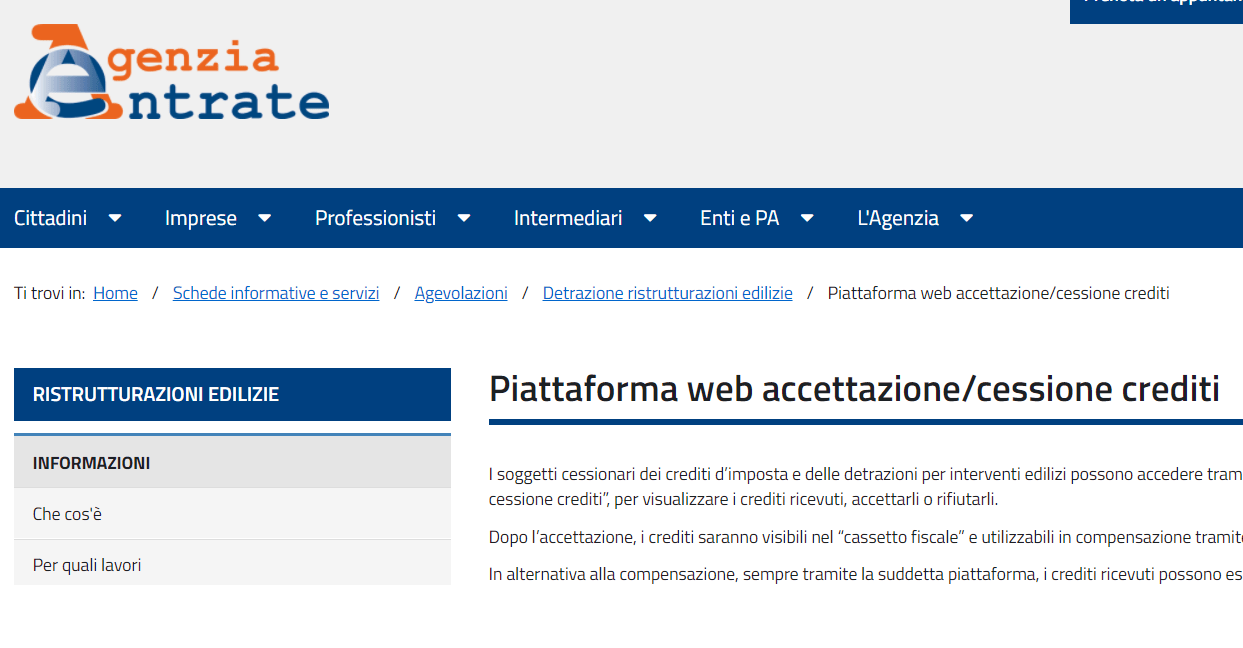Open the L'Agenzia section from the menu
This screenshot has height=648, width=1243.
(x=898, y=217)
